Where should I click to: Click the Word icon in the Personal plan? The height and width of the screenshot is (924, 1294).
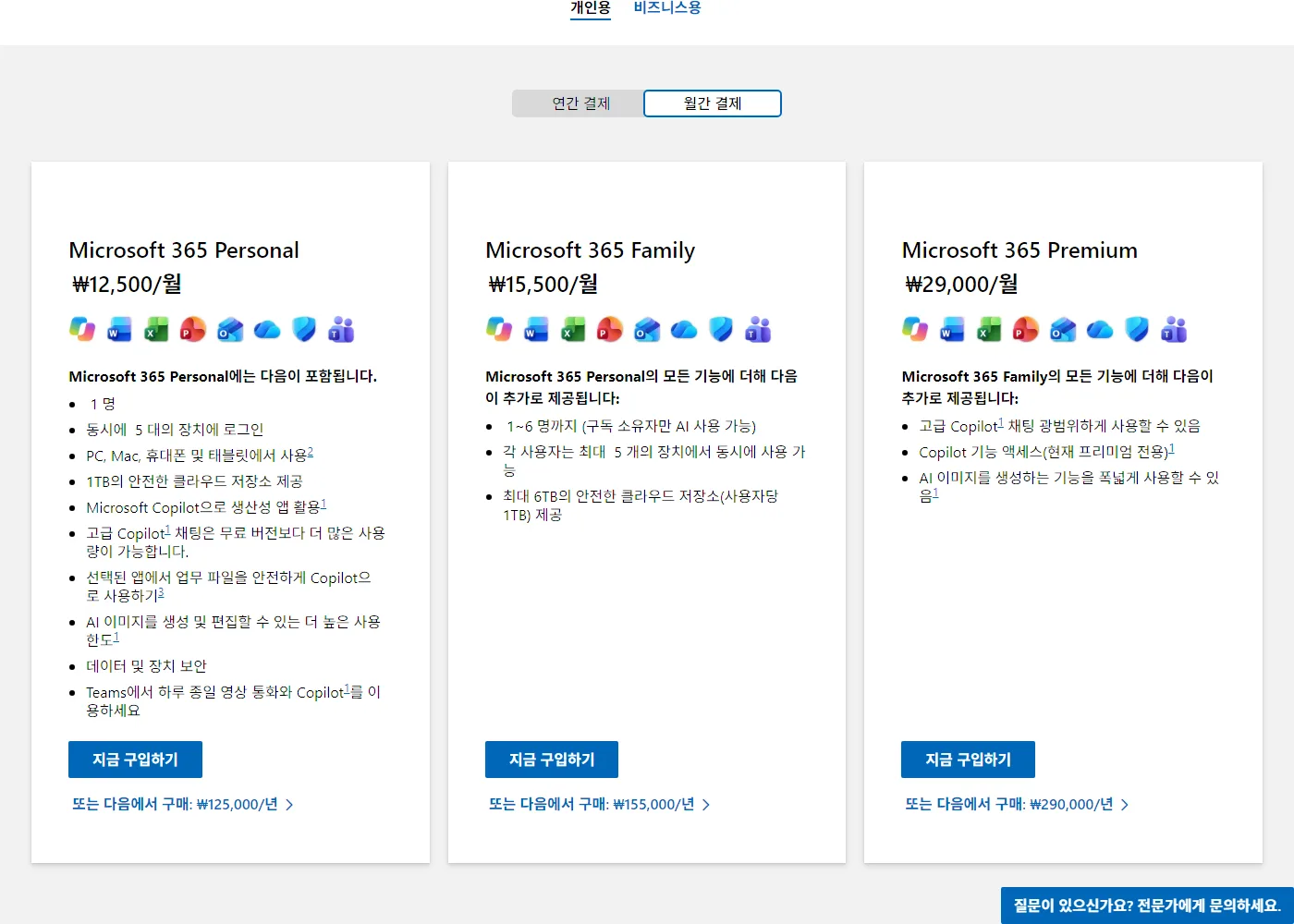[x=119, y=329]
